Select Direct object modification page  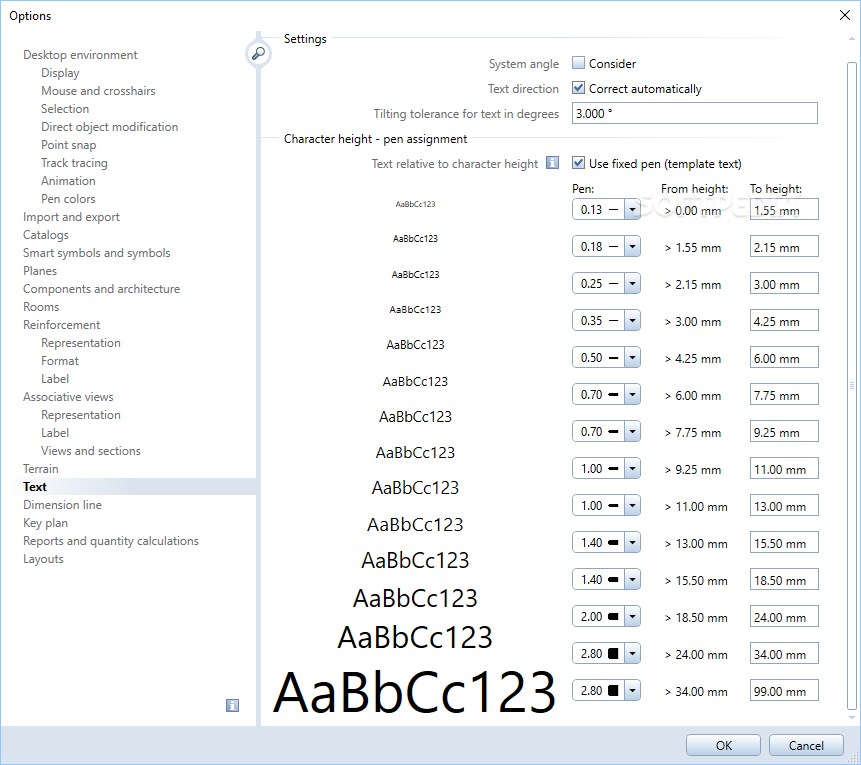(x=109, y=126)
